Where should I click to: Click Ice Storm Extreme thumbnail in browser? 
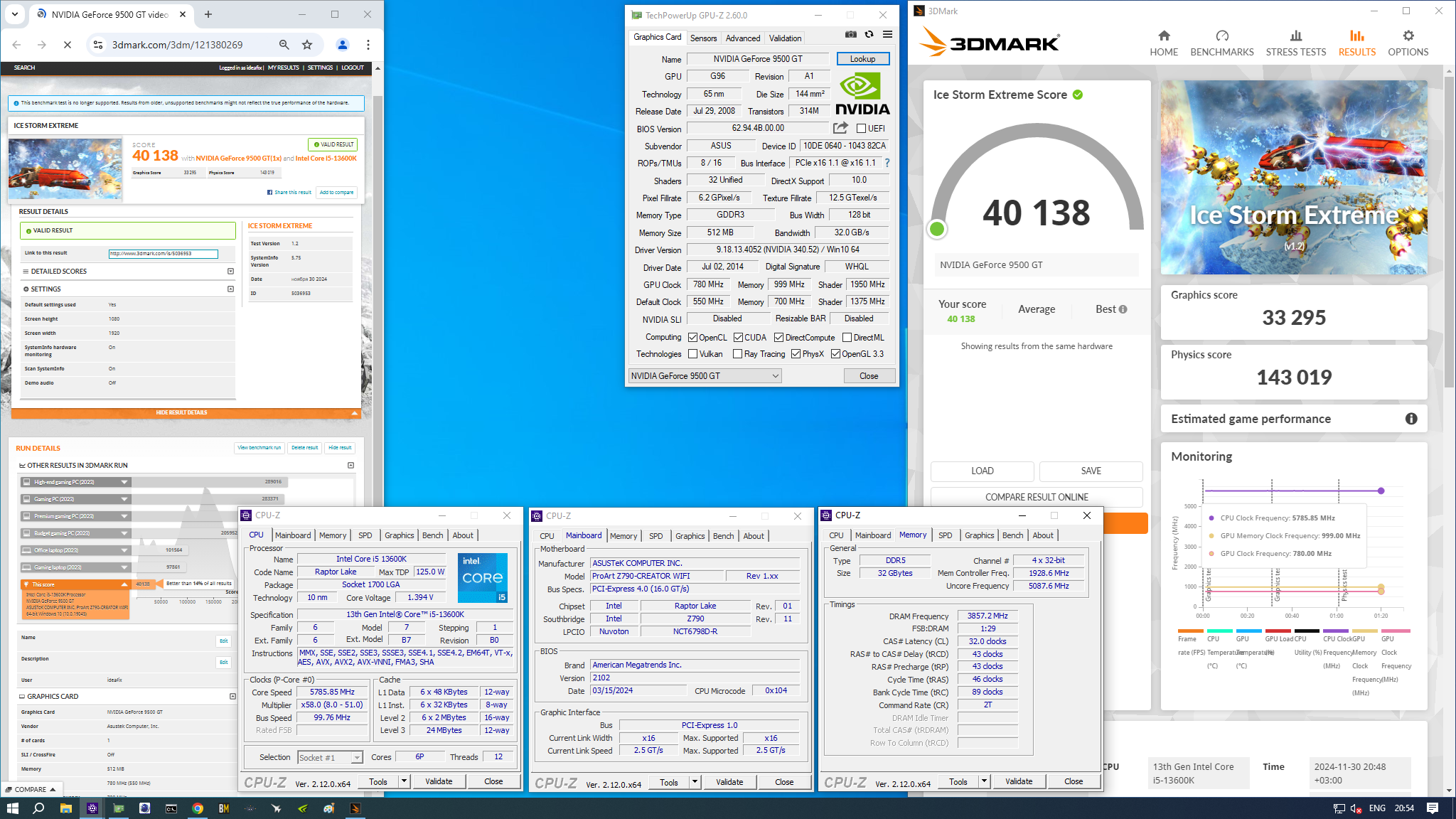(65, 169)
